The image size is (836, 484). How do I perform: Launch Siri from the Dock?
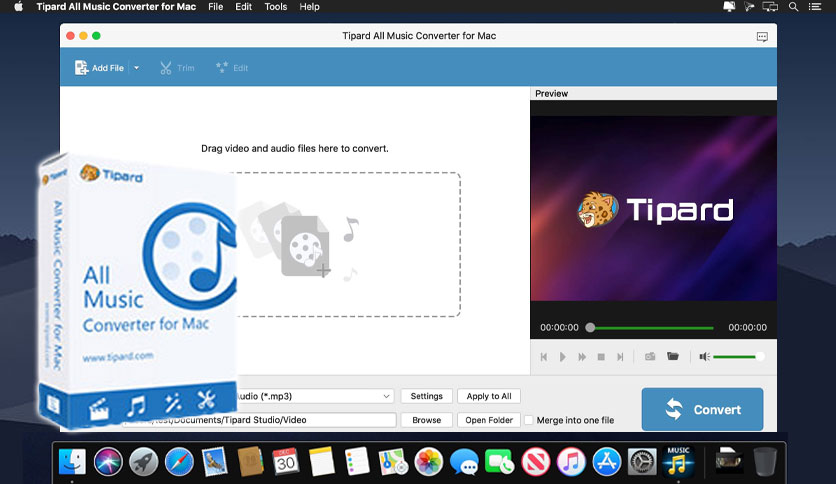click(108, 461)
